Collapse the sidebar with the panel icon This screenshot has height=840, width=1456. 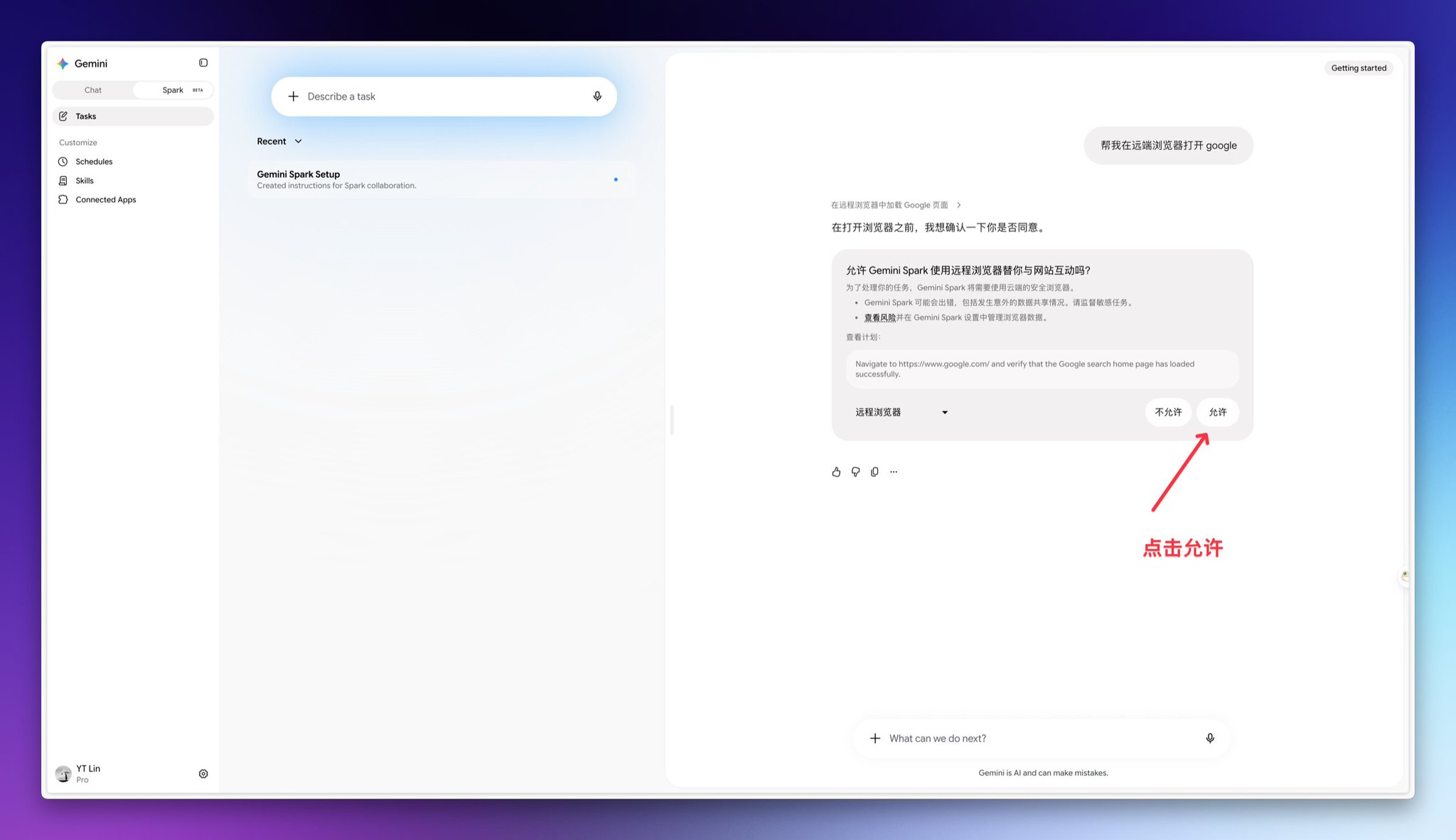(203, 63)
